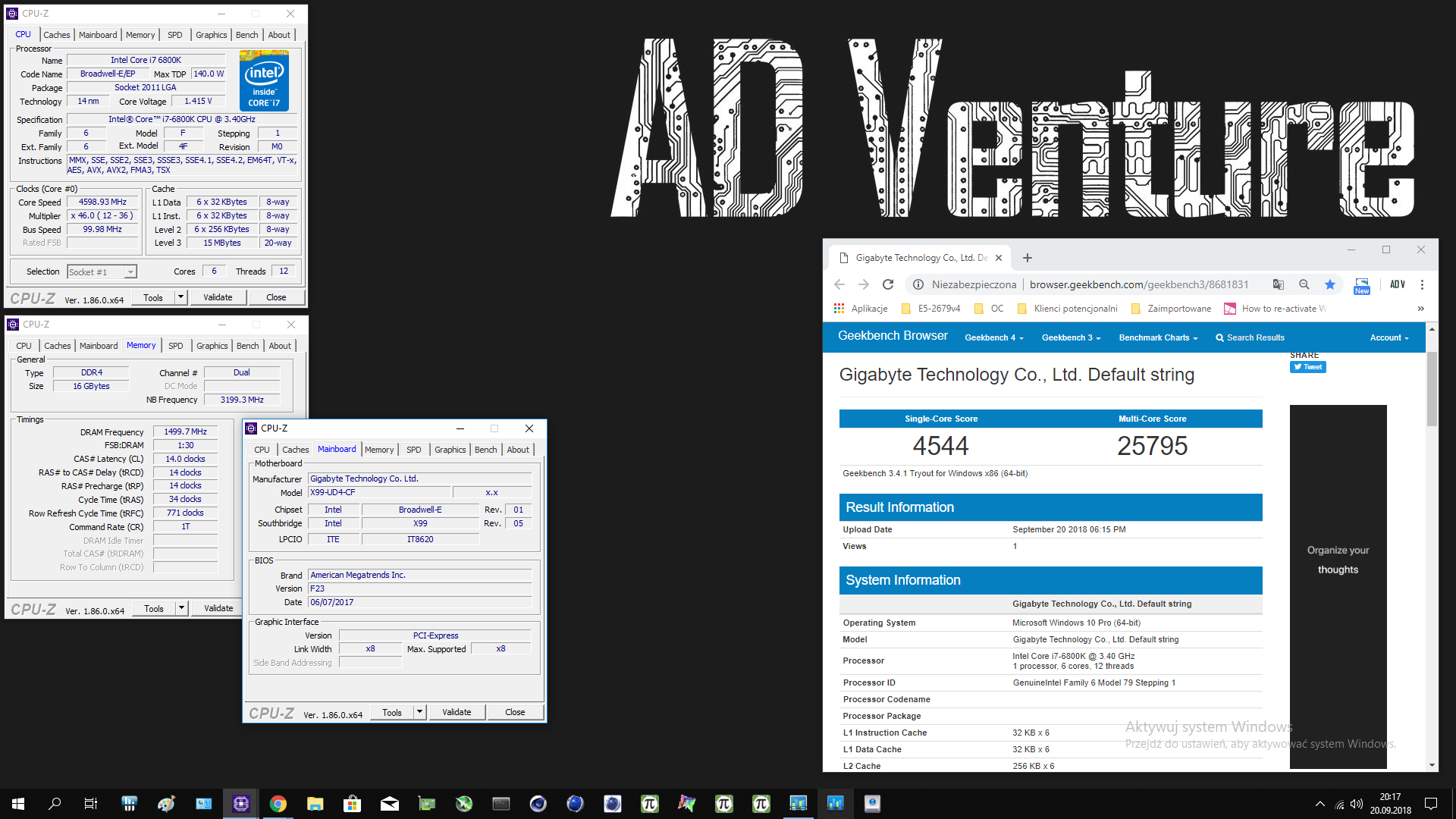
Task: Open the Geekbench 3 dropdown menu
Action: coord(1071,337)
